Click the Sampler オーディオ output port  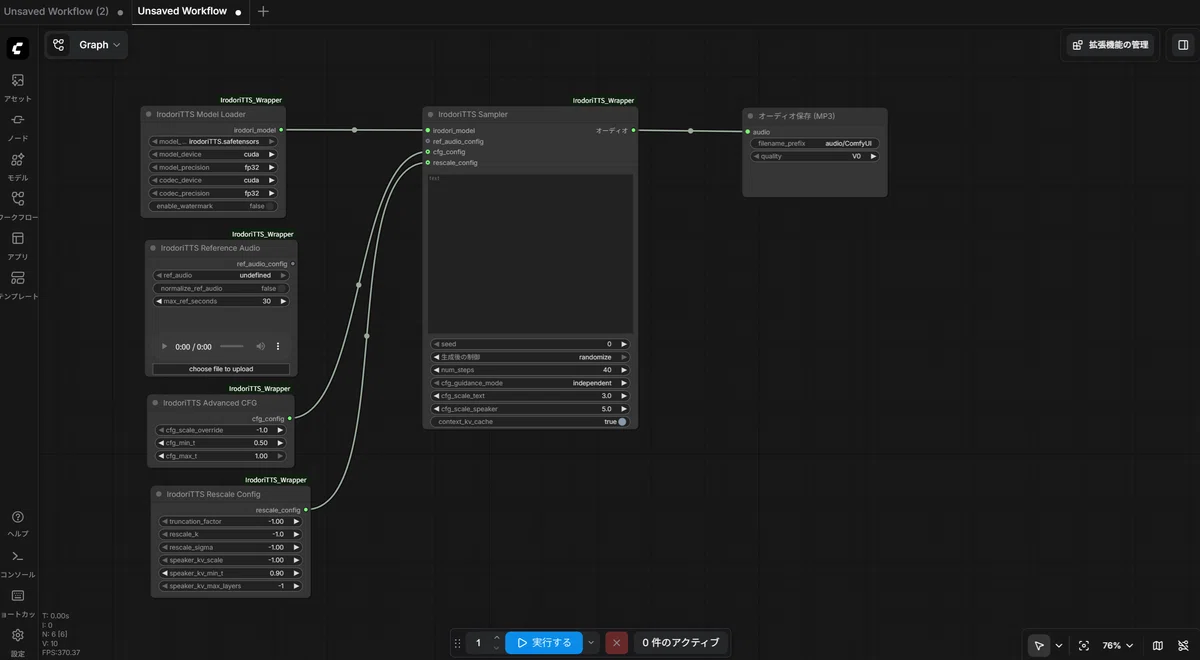(633, 130)
